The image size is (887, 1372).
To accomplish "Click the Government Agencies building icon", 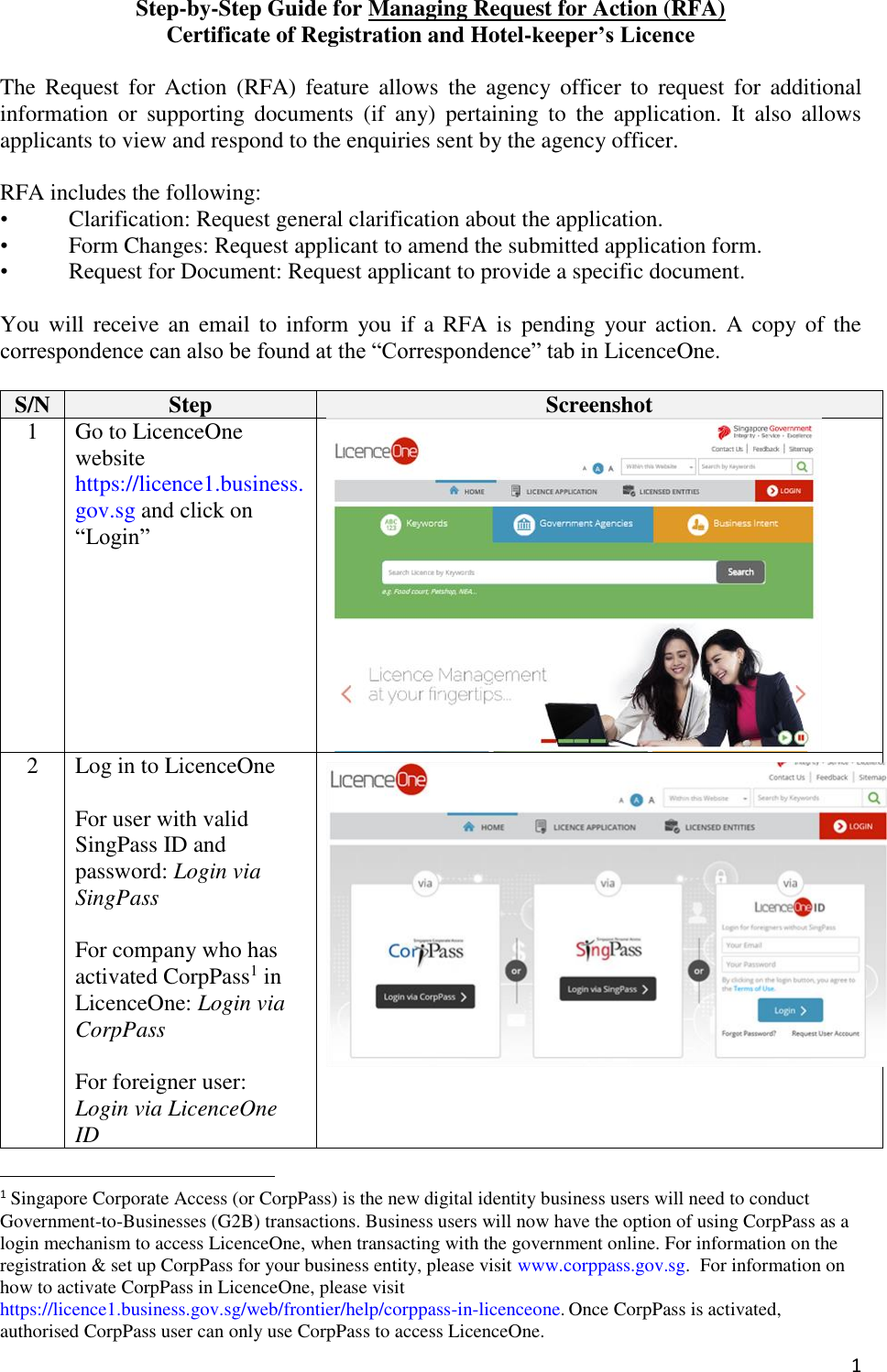I will (524, 523).
